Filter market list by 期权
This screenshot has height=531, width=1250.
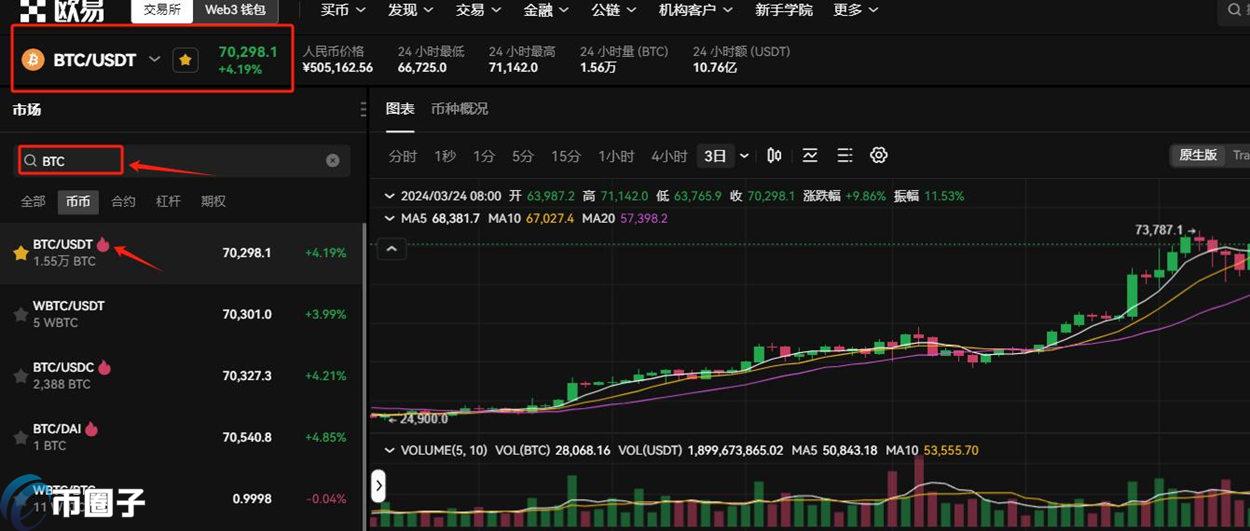click(213, 201)
